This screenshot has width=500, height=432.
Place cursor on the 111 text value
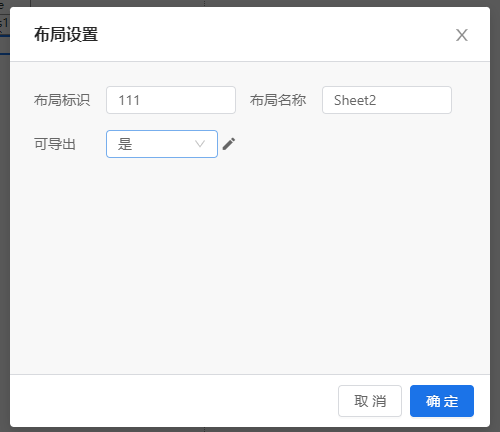[129, 100]
